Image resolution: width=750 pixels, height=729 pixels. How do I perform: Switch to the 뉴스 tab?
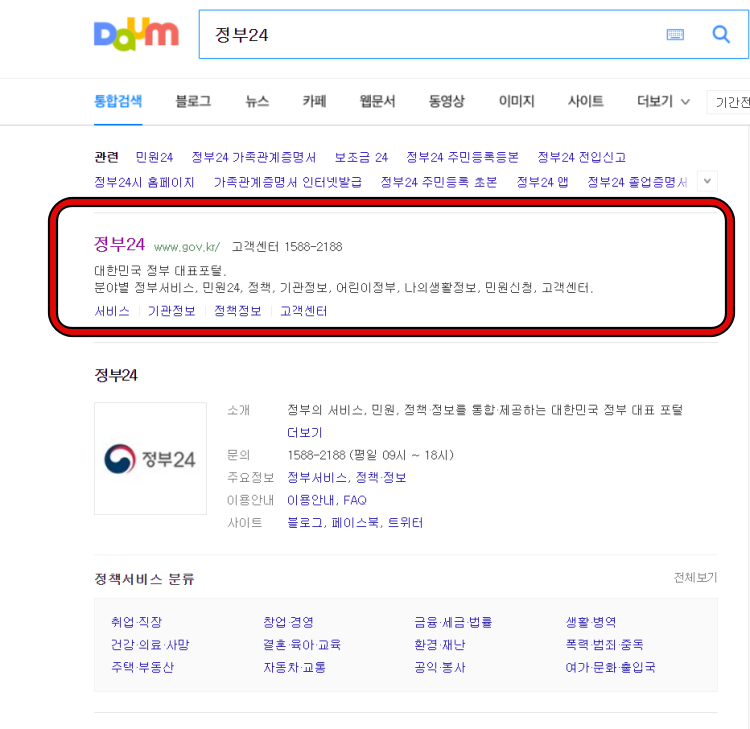coord(257,101)
